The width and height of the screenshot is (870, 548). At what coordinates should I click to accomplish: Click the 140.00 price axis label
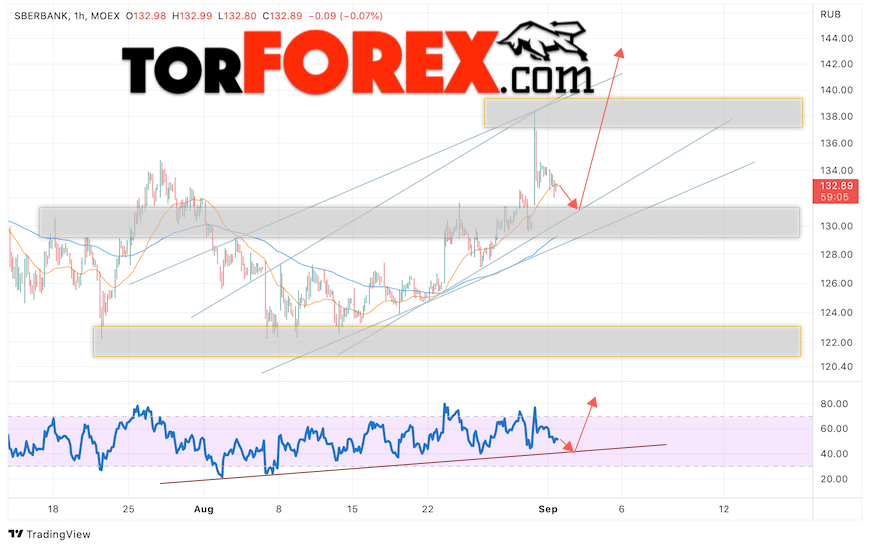pyautogui.click(x=837, y=90)
